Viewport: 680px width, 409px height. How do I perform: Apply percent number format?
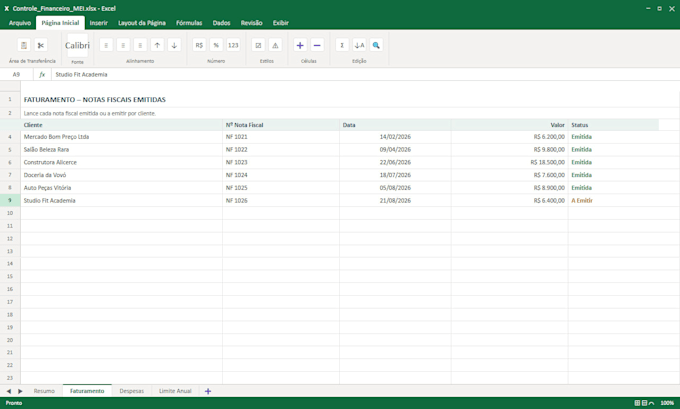(x=216, y=45)
